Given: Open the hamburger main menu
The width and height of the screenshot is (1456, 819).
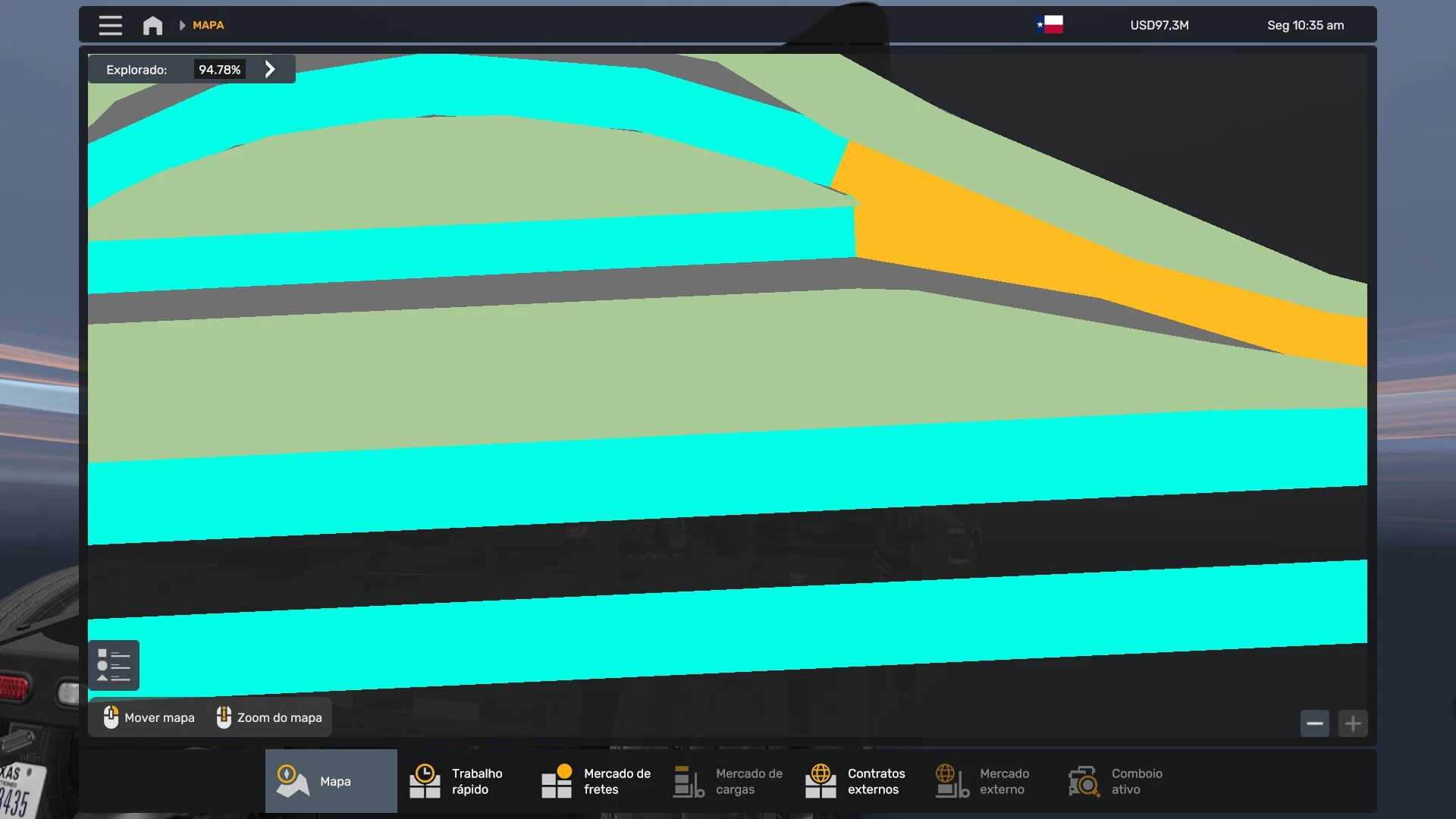Looking at the screenshot, I should [x=110, y=25].
